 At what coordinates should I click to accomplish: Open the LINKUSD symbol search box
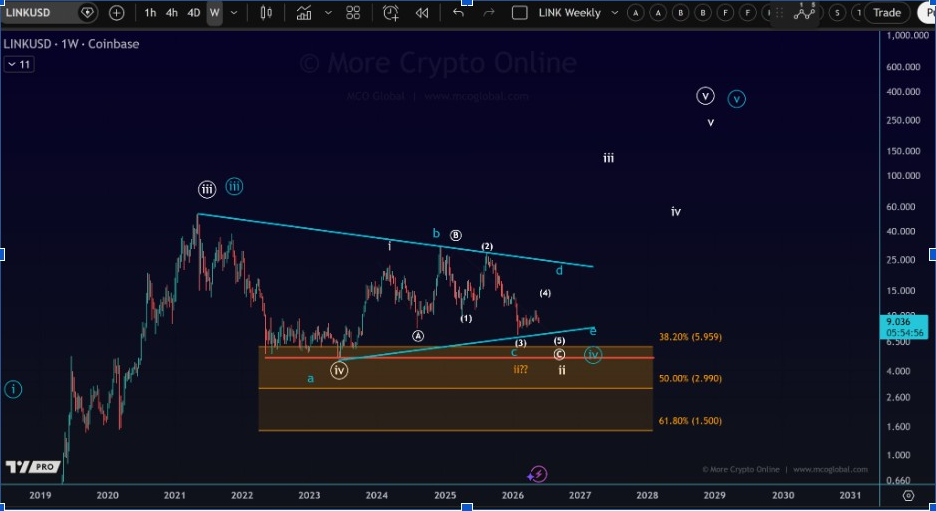point(30,12)
